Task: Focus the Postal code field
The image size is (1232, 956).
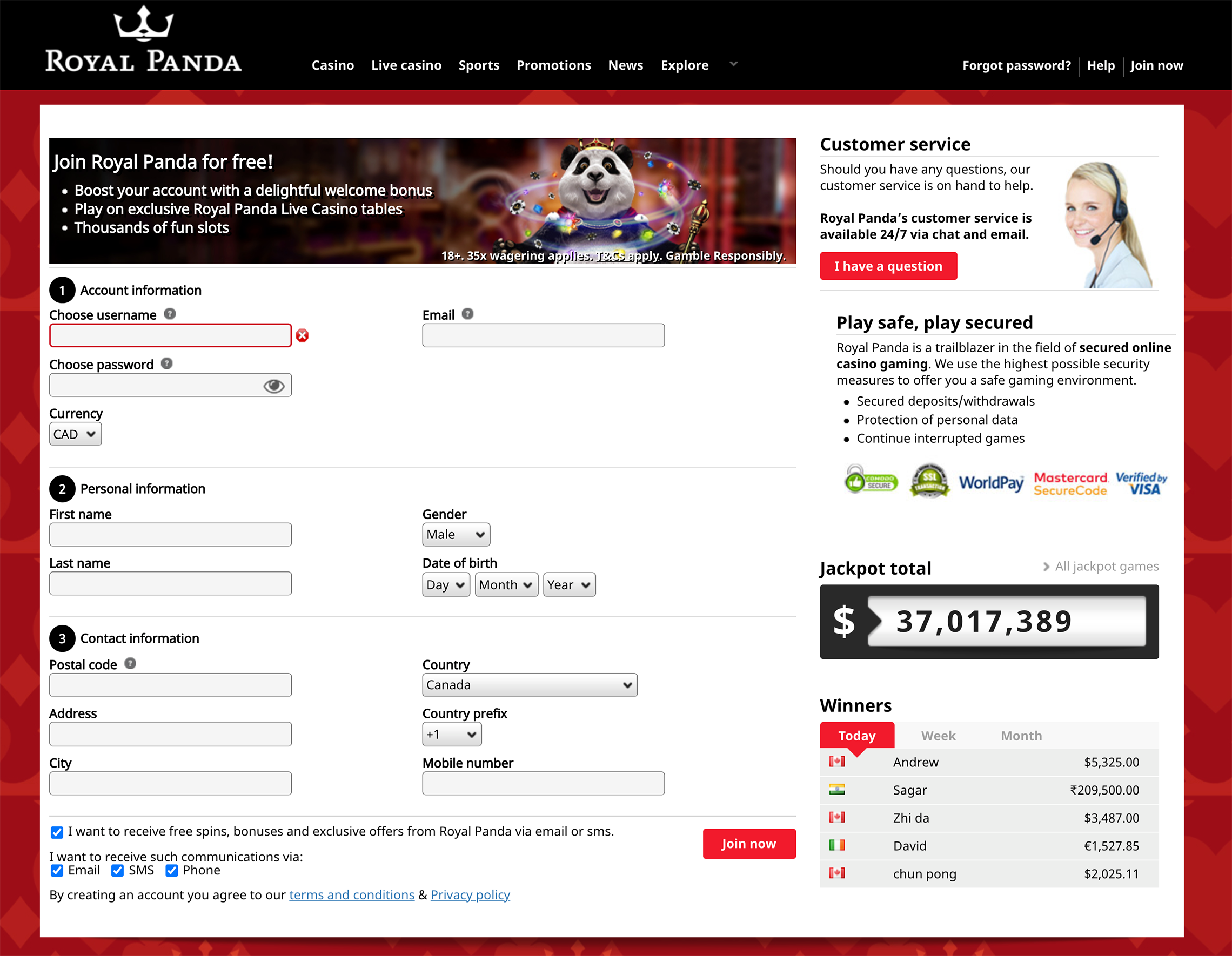Action: pyautogui.click(x=170, y=685)
